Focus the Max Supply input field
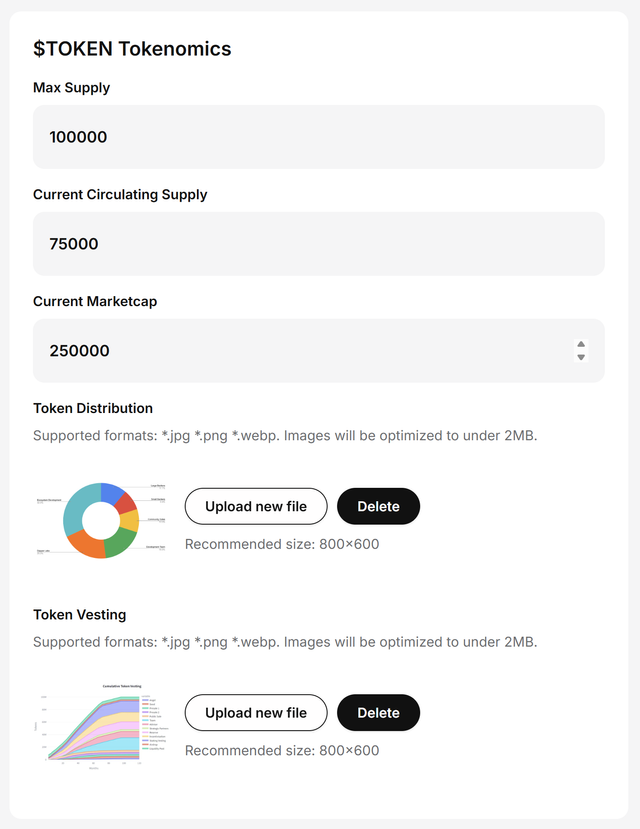 tap(318, 137)
